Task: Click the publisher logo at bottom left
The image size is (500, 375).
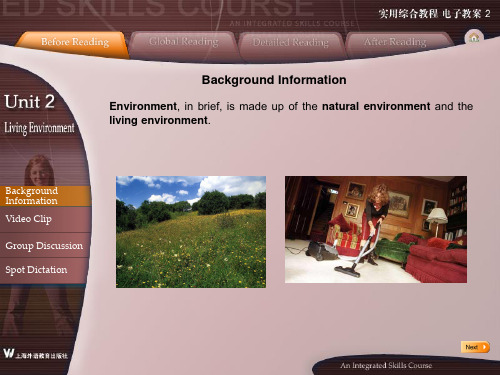Action: (35, 354)
